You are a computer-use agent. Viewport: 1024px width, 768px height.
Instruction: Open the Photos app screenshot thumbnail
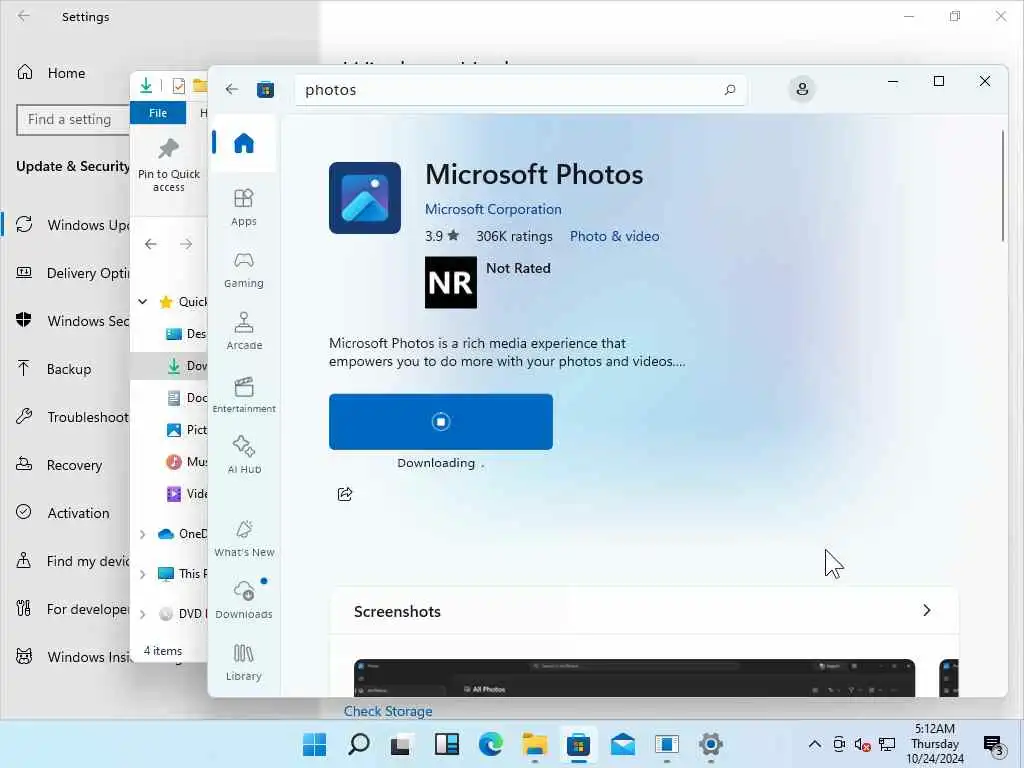pos(634,678)
